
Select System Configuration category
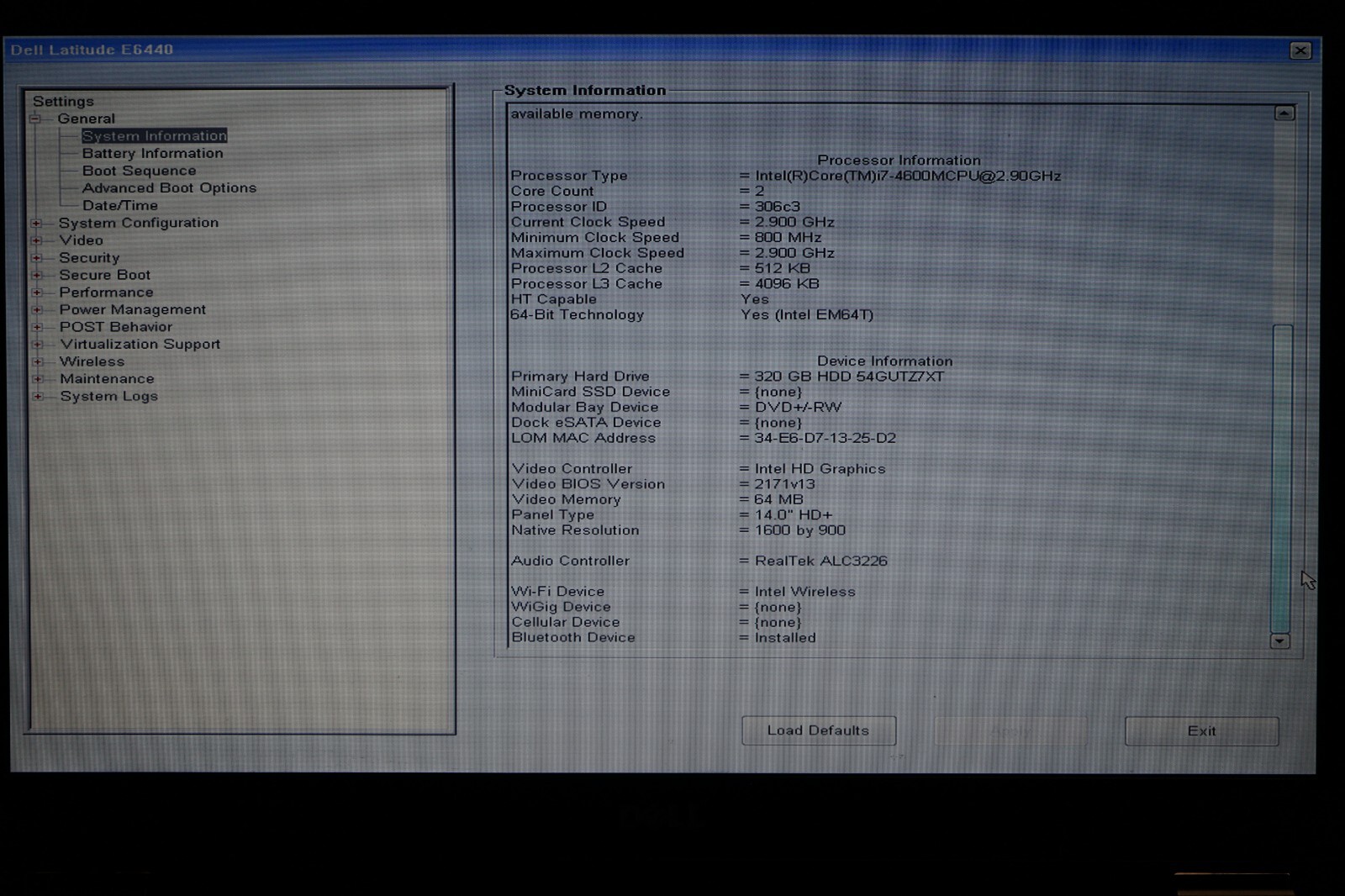coord(139,223)
